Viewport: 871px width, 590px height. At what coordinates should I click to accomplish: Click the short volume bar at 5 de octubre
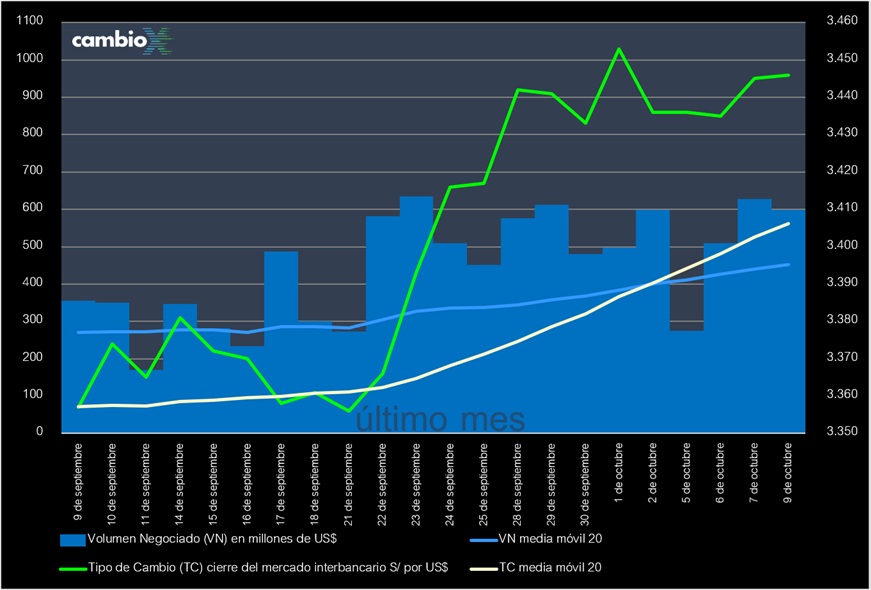[x=688, y=381]
